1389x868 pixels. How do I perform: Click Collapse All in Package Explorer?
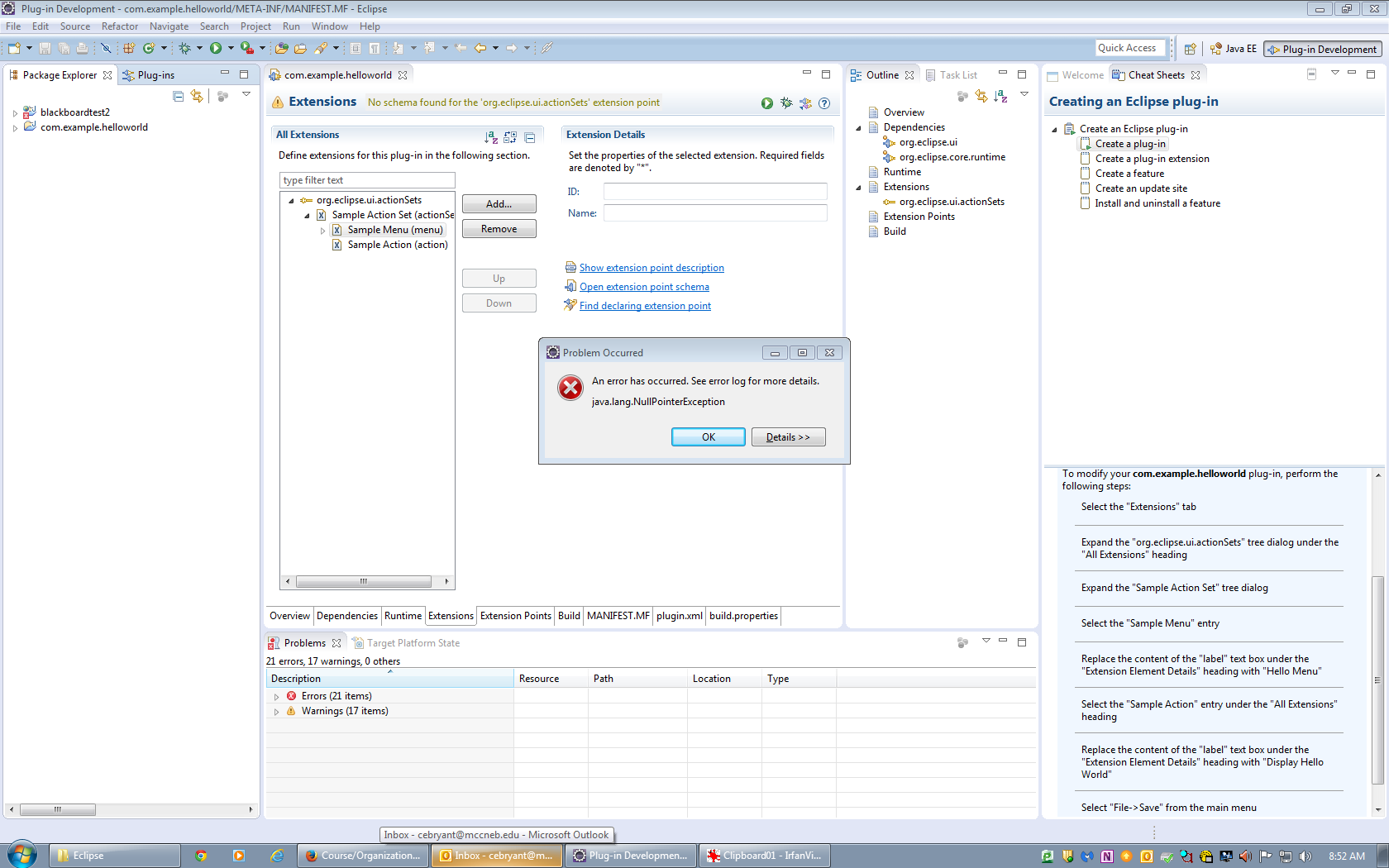(x=178, y=96)
